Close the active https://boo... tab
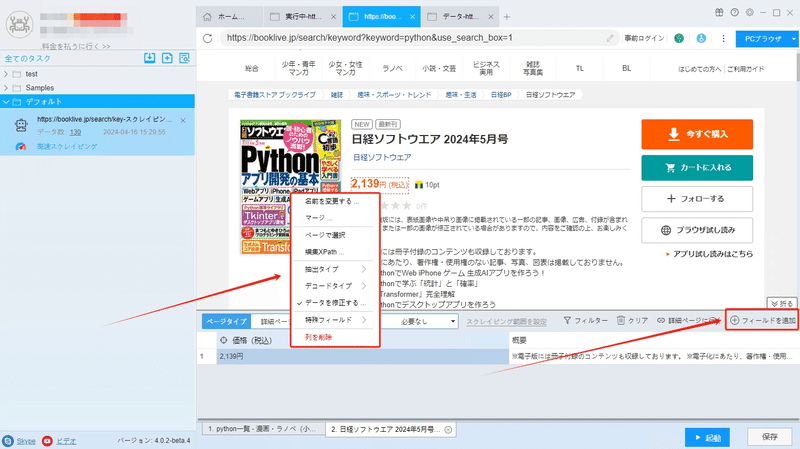This screenshot has width=800, height=449. 412,17
